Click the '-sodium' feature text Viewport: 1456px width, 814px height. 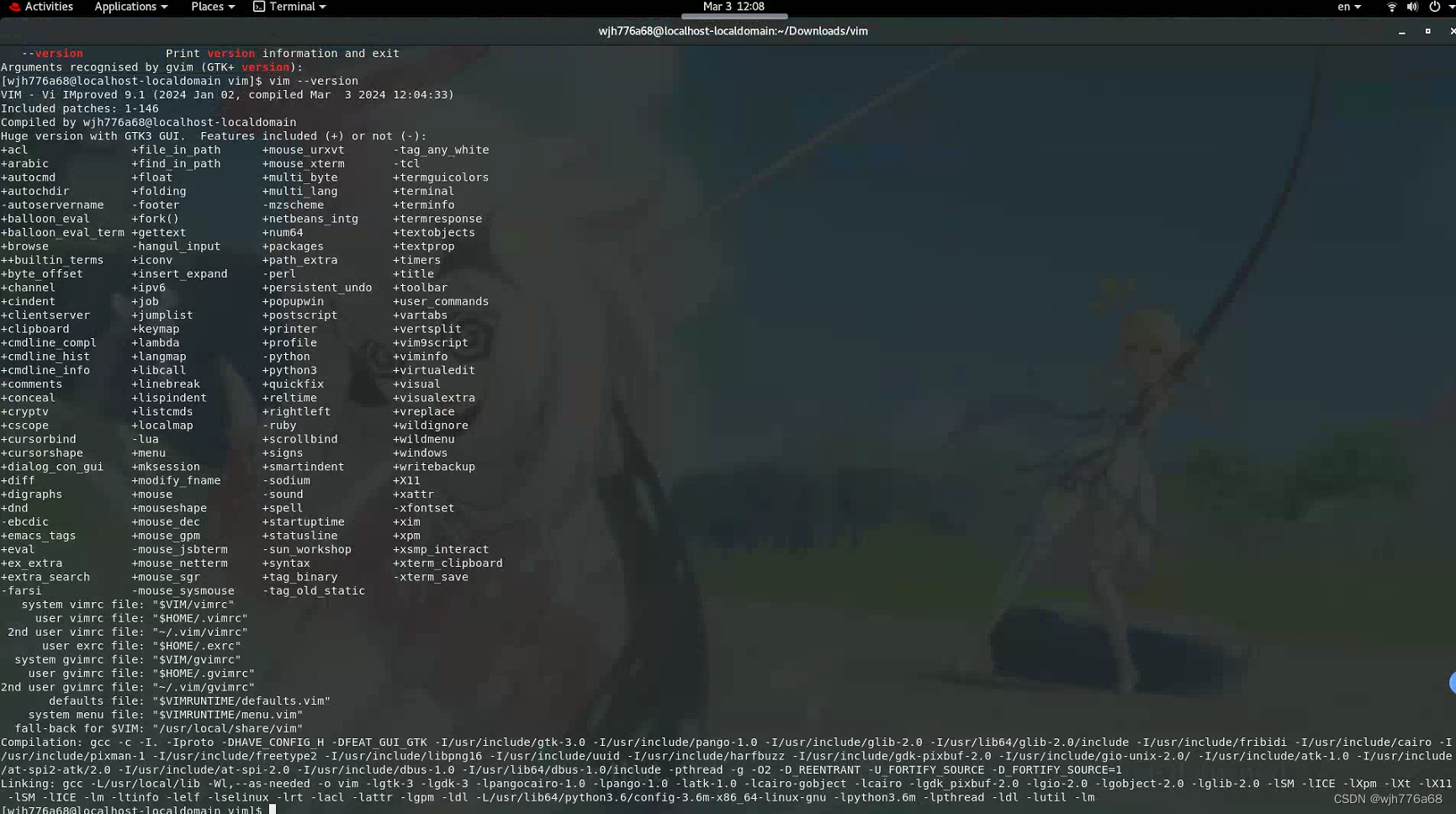tap(286, 480)
